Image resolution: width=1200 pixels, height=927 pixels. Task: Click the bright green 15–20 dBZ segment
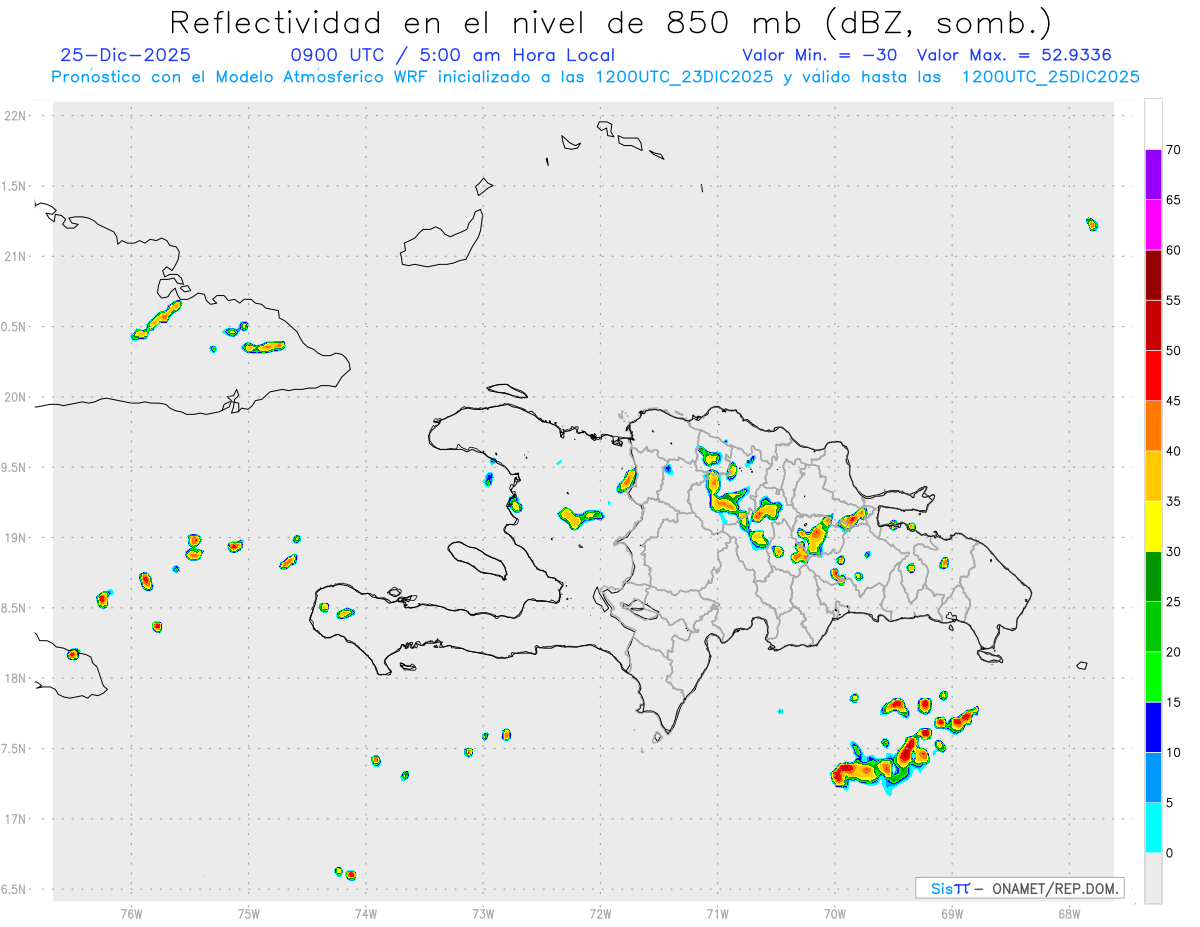1153,677
